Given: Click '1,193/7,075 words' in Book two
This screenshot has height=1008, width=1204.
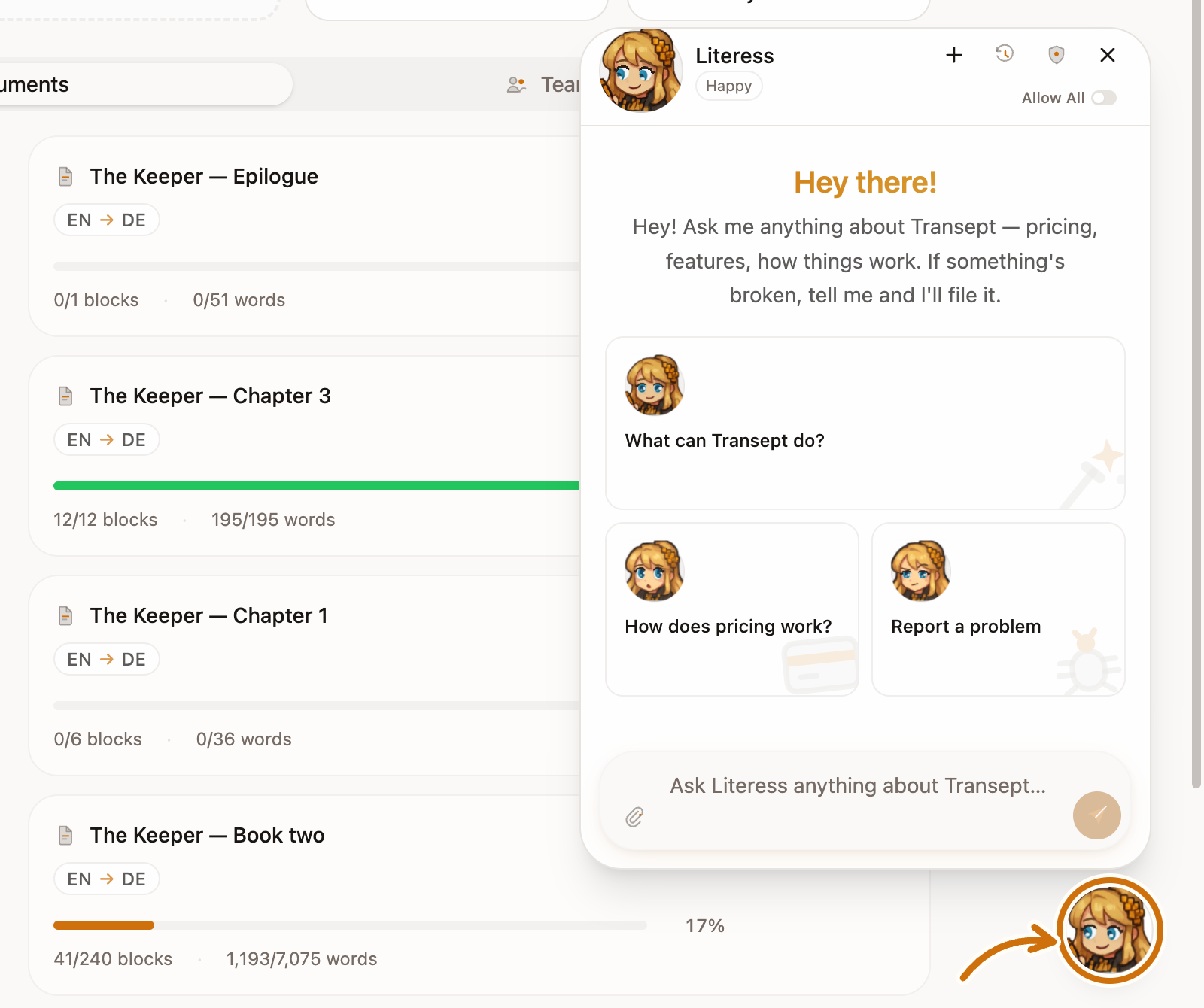Looking at the screenshot, I should 302,959.
